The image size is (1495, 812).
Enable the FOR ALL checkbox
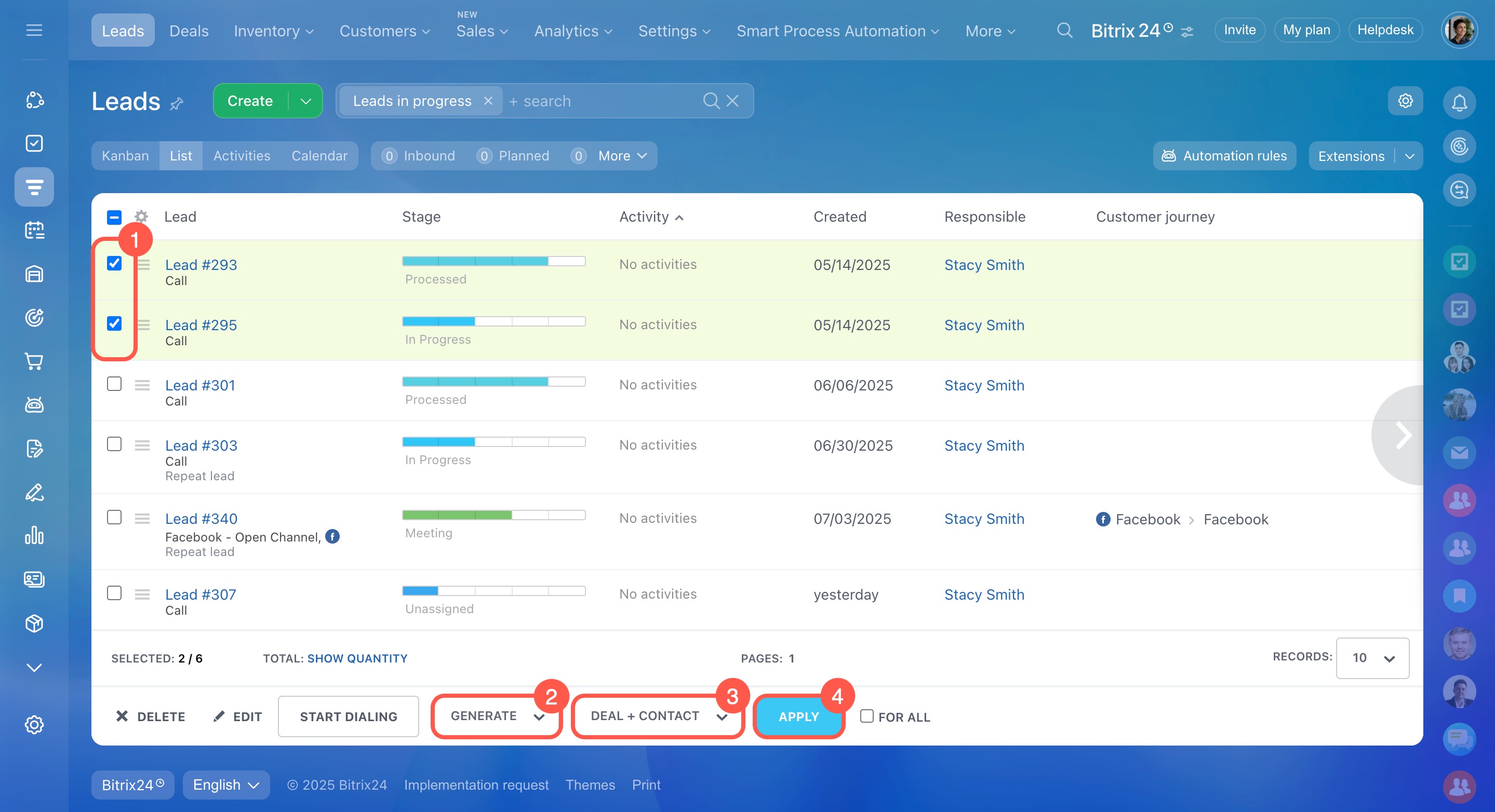[866, 716]
